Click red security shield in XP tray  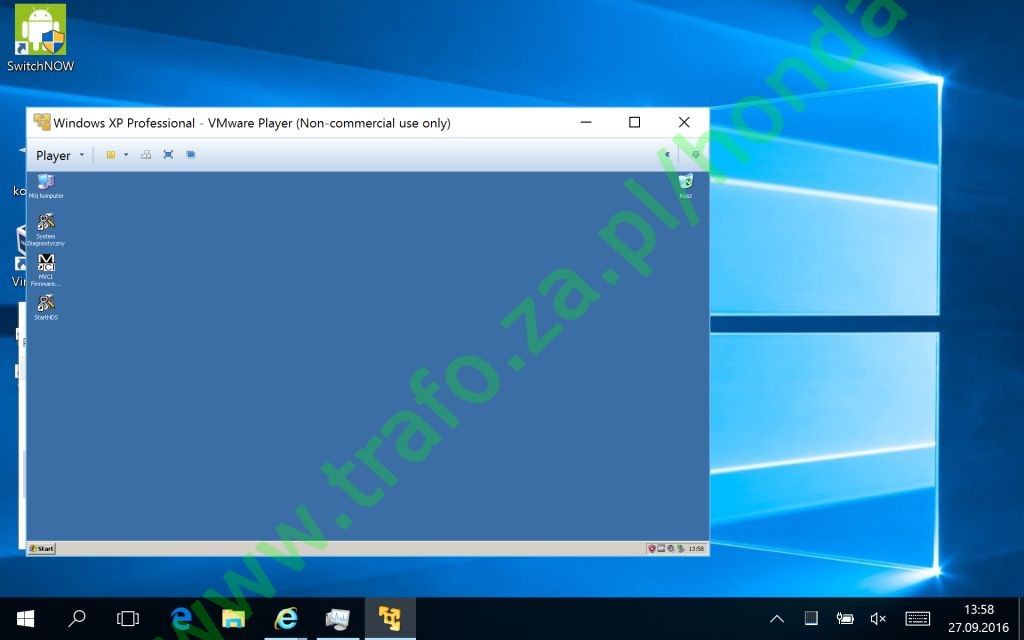pos(651,549)
